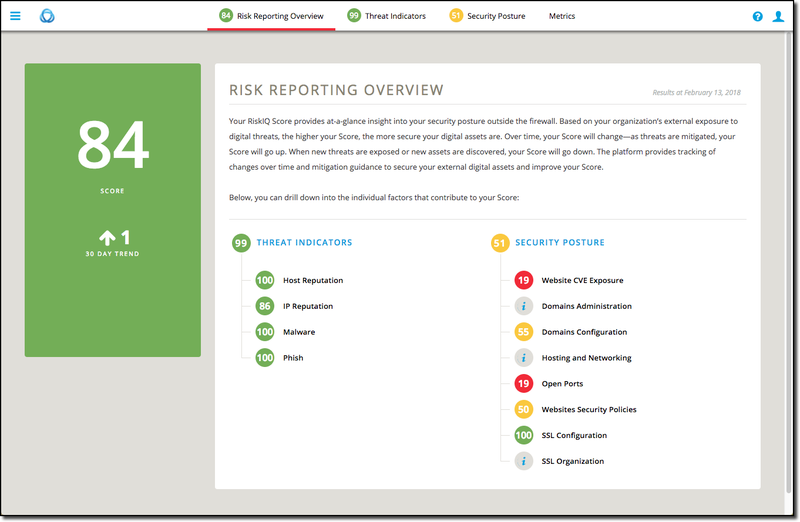Click the 84 badge on Risk Reporting tab

226,15
